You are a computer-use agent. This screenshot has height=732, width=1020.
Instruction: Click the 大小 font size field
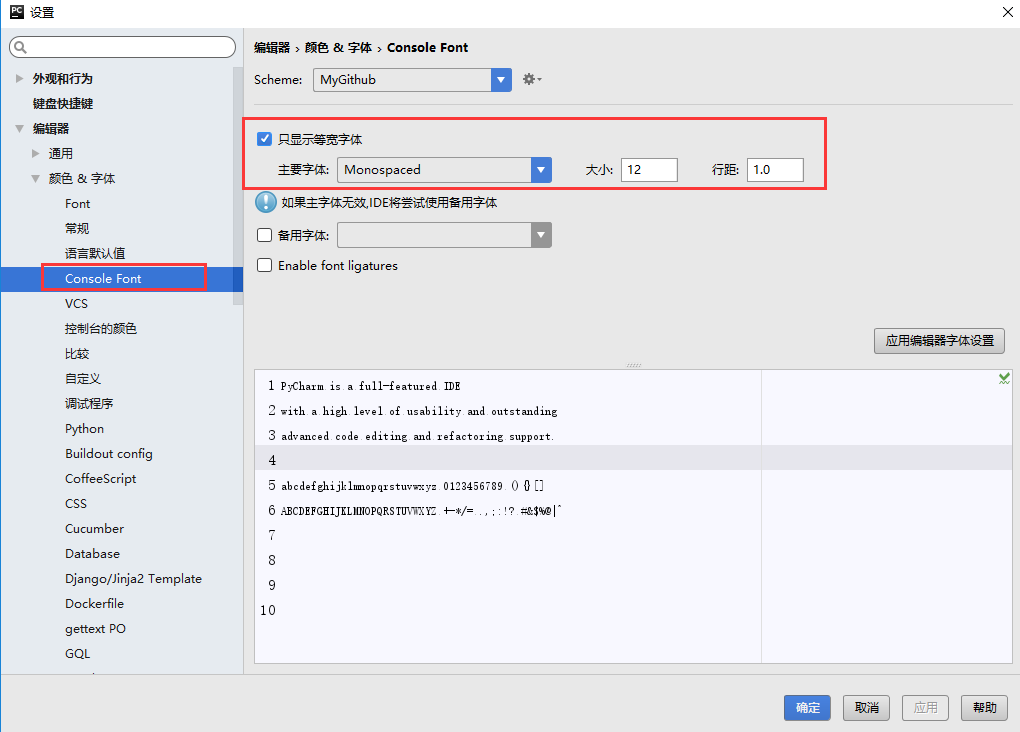pos(649,170)
